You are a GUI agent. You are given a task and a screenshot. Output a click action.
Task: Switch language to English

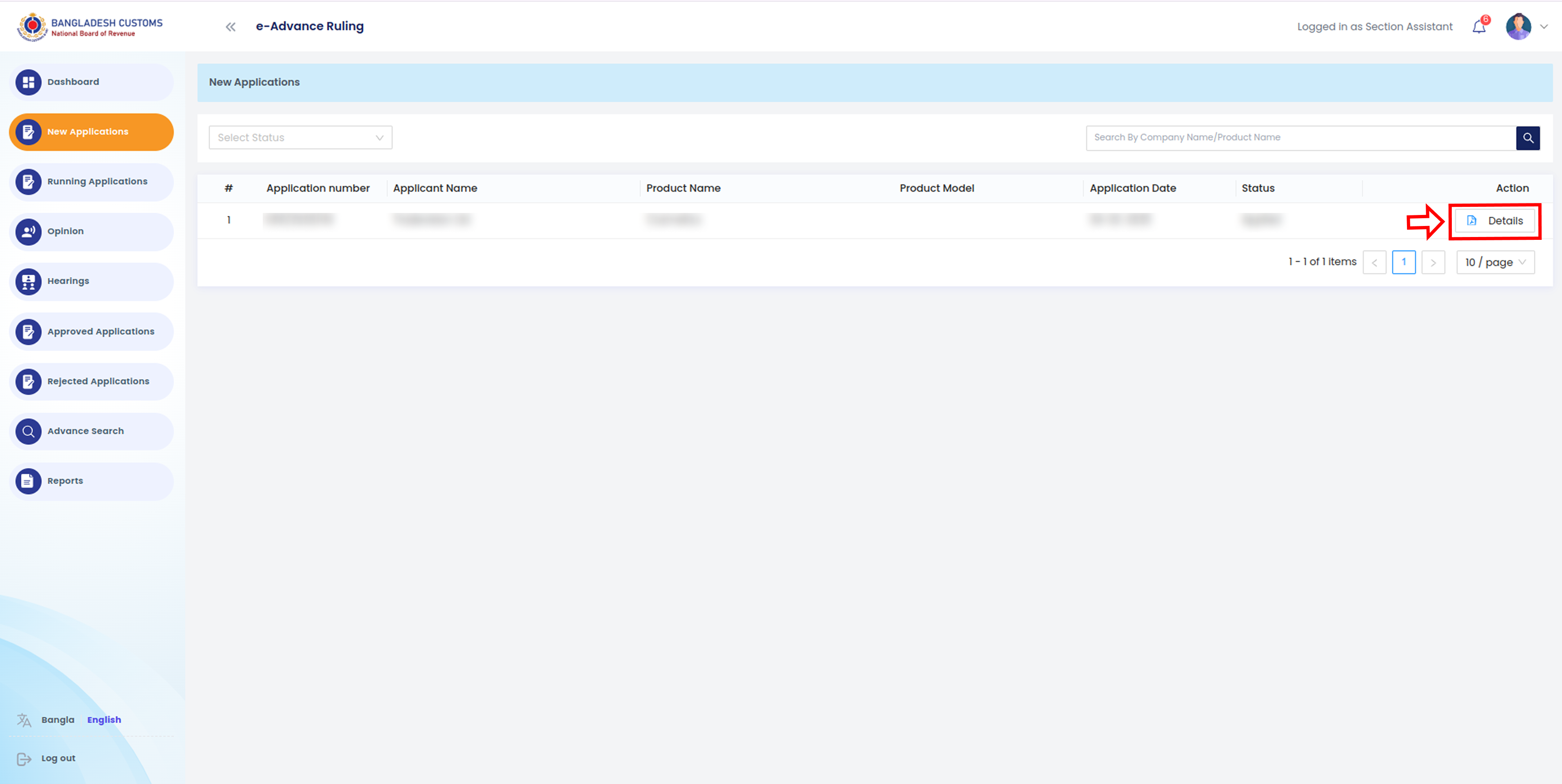104,720
